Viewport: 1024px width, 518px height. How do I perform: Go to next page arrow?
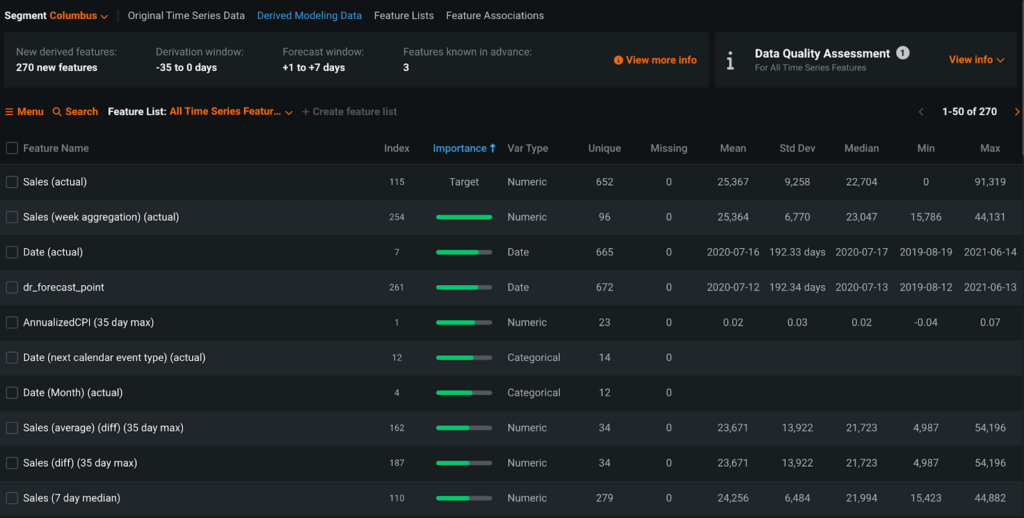tap(1017, 112)
